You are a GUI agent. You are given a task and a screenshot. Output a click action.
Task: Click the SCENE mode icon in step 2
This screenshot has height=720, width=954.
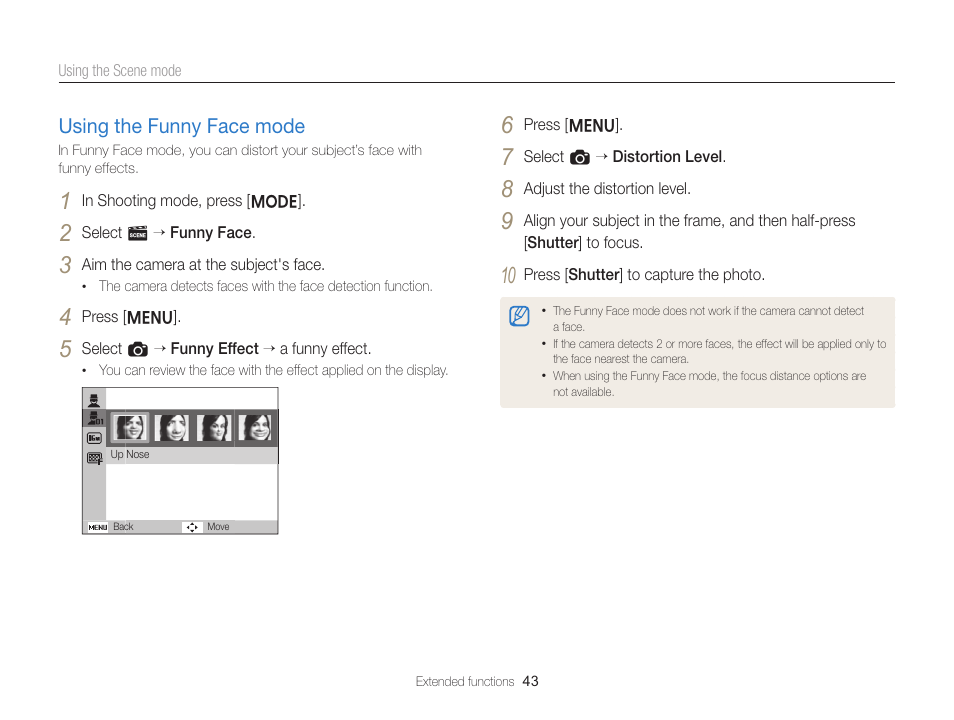click(x=138, y=233)
